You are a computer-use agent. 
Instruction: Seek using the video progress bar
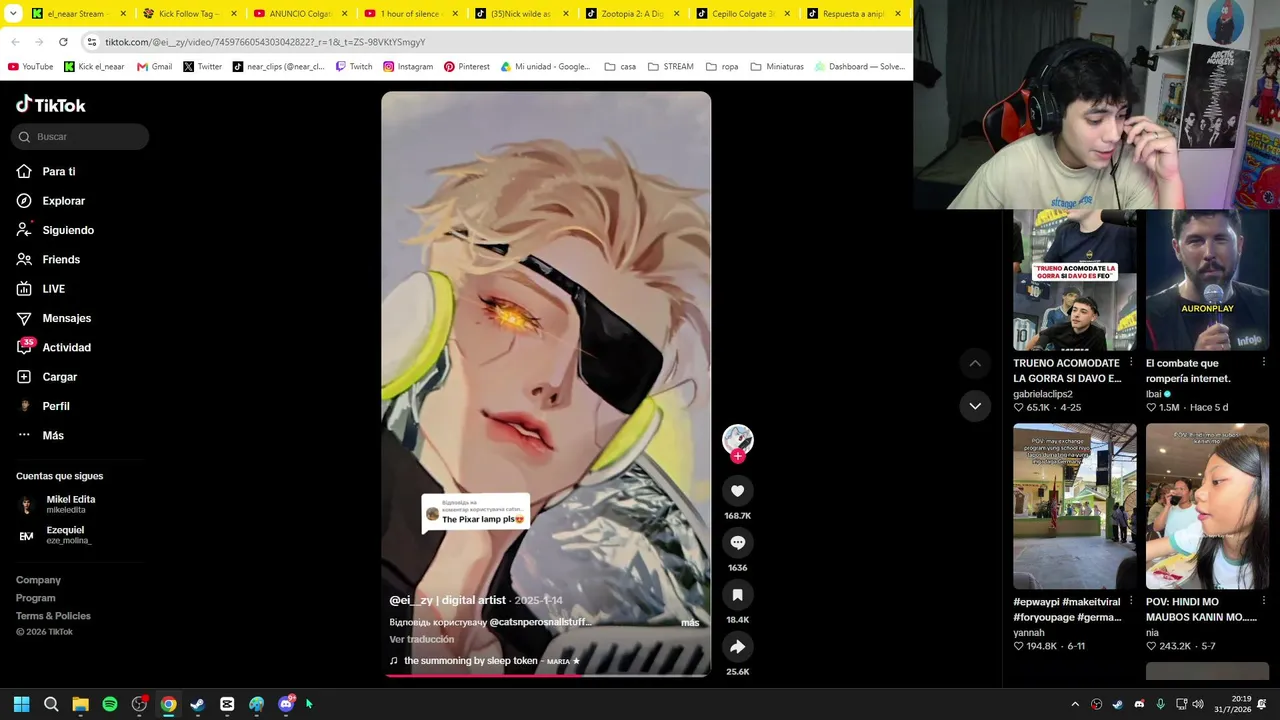pos(546,675)
